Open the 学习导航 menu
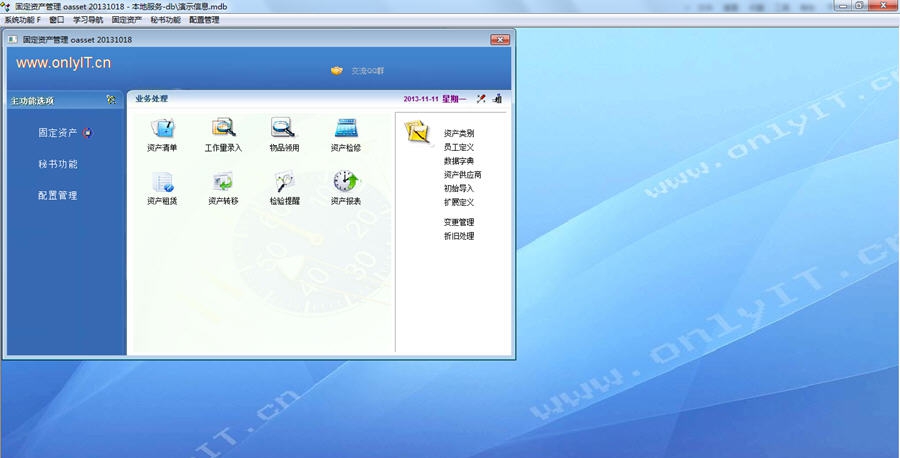 point(88,20)
